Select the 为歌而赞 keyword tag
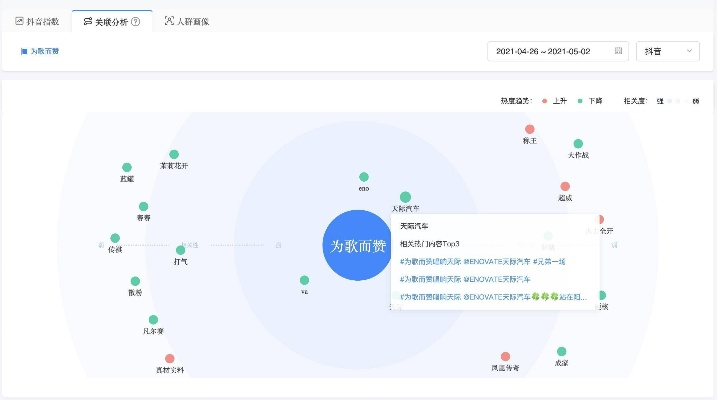The image size is (717, 400). coord(40,51)
